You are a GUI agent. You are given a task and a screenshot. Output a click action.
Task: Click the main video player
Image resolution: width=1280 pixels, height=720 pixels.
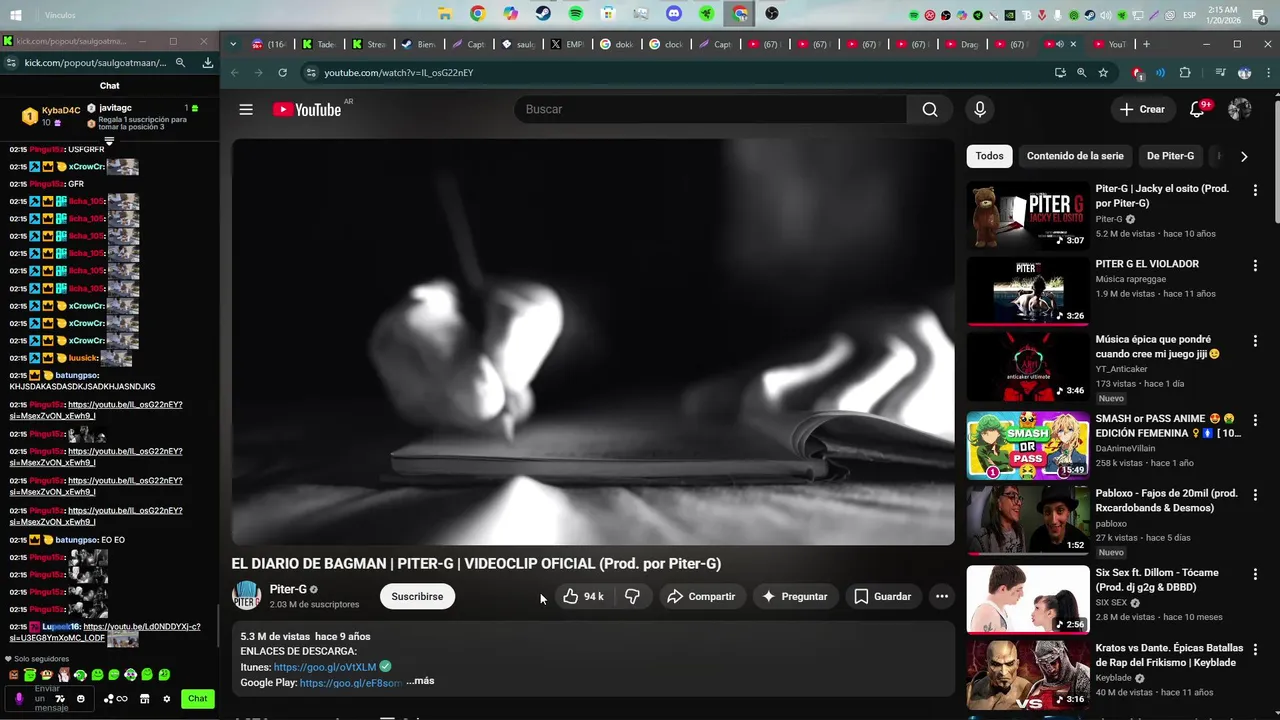tap(593, 342)
